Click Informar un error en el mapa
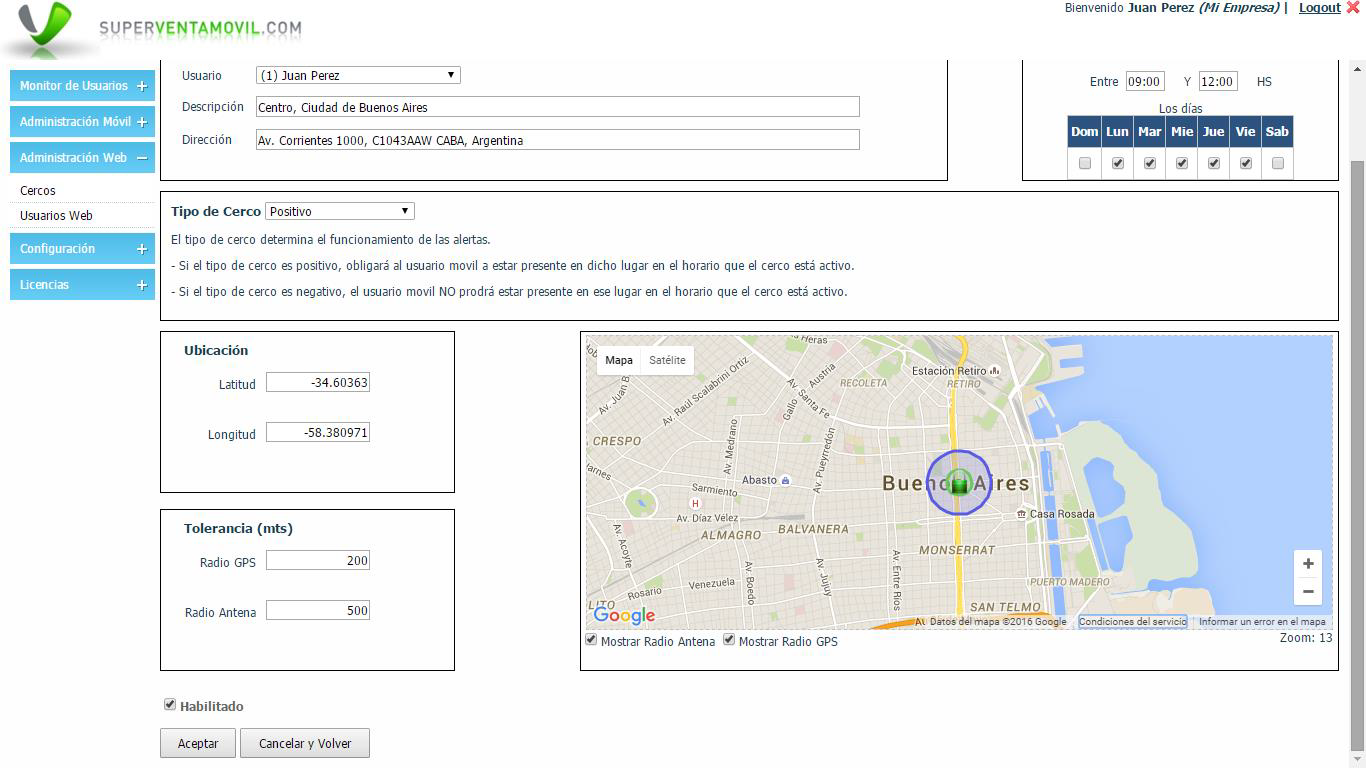The image size is (1366, 768). 1262,622
